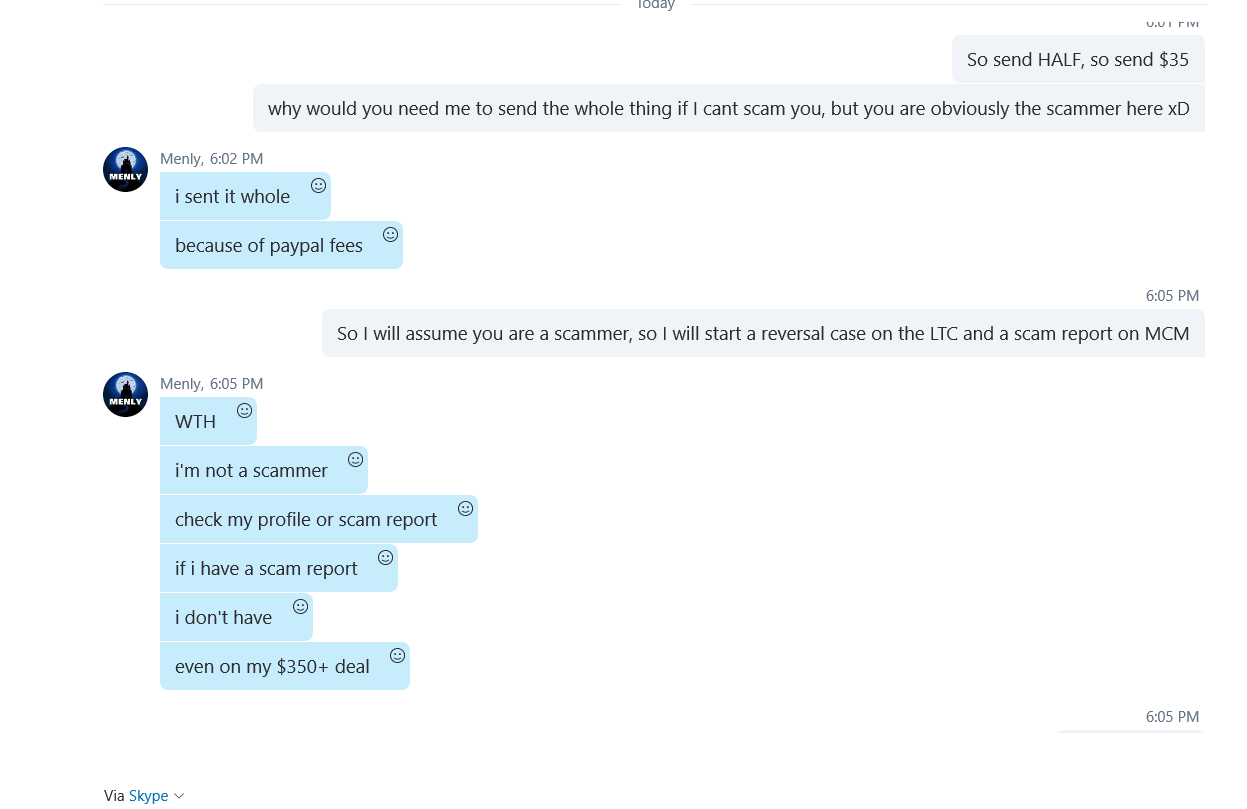Click "because of paypal fees" message text
This screenshot has width=1247, height=809.
[x=269, y=245]
